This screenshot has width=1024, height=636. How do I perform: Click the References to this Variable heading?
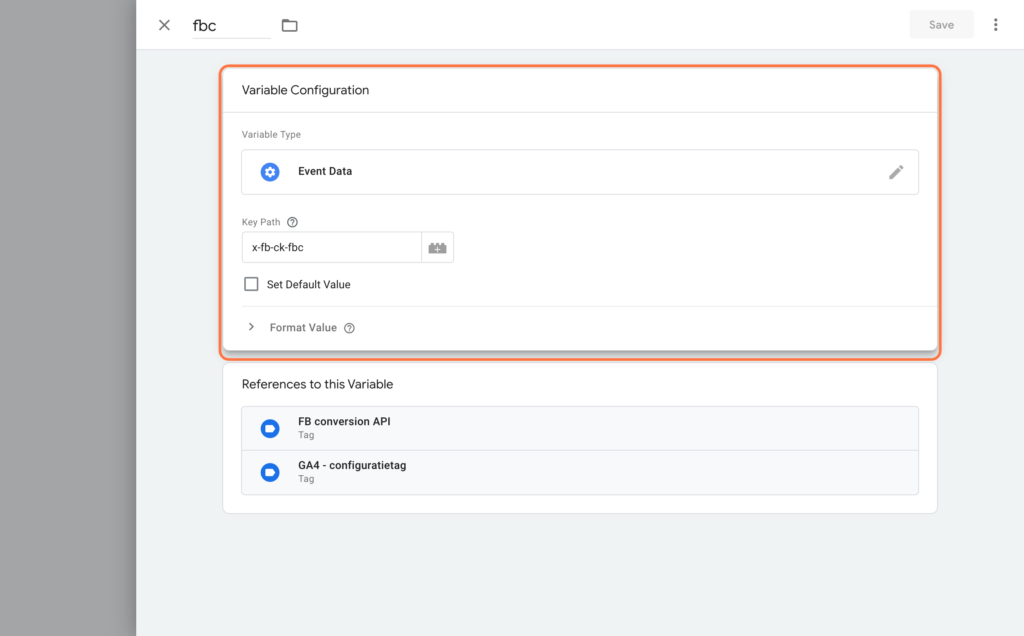[x=317, y=384]
